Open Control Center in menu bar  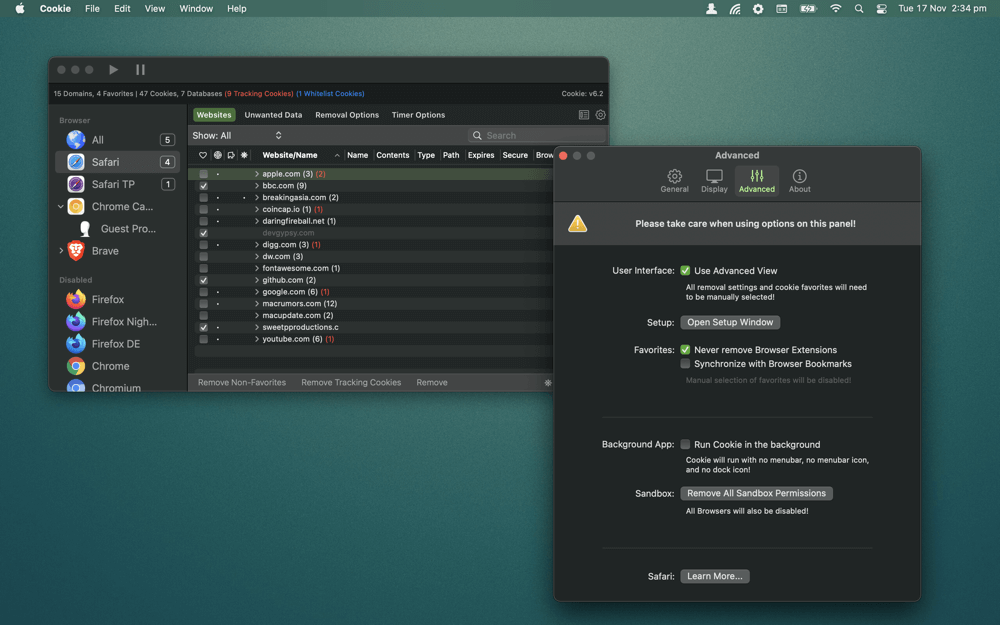pos(881,9)
